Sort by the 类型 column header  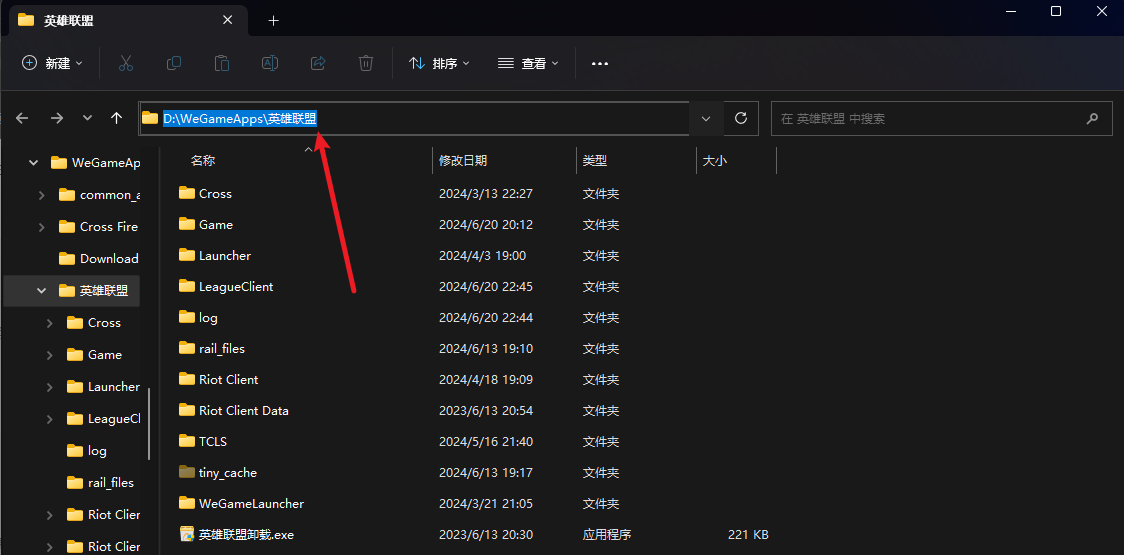click(x=595, y=161)
